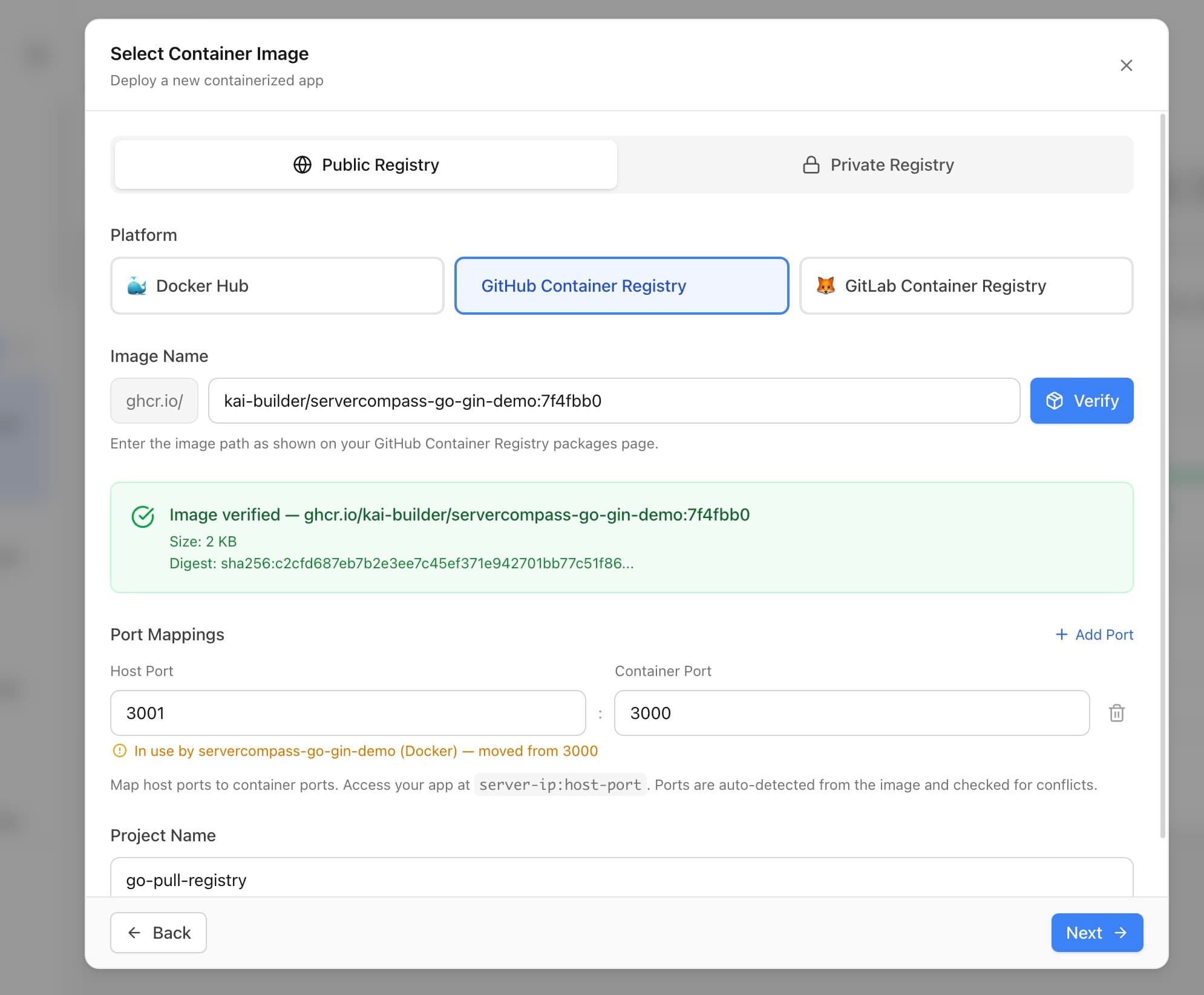Close the Select Container Image dialog
Image resolution: width=1204 pixels, height=995 pixels.
1127,65
